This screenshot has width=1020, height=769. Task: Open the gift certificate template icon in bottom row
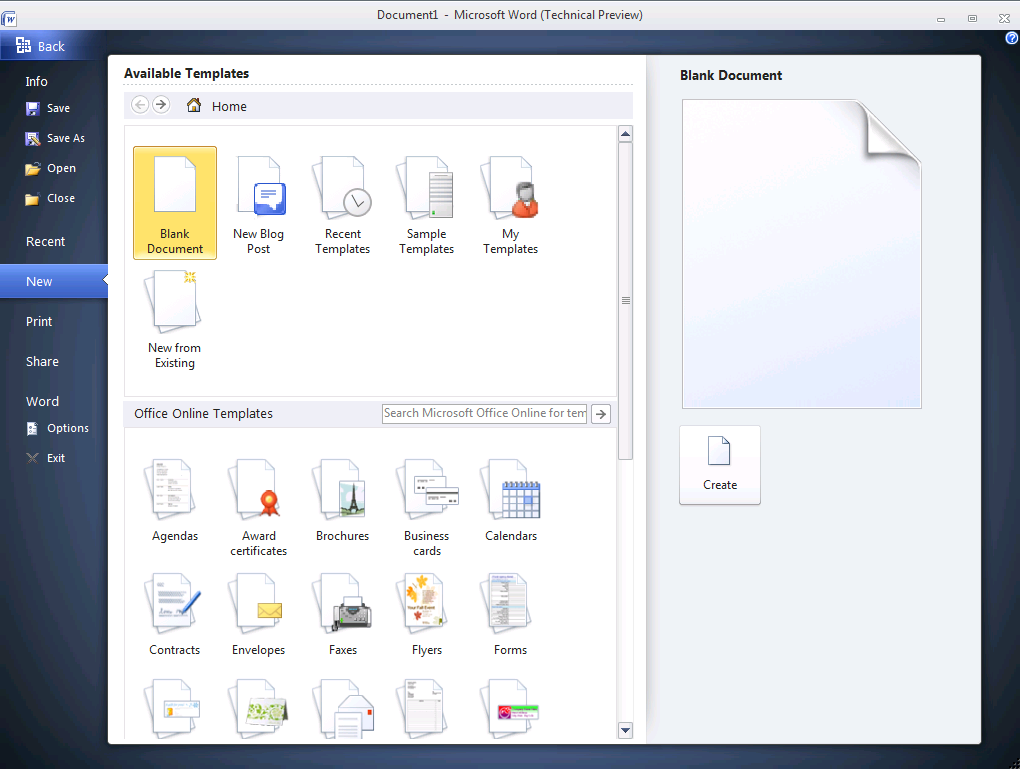coord(174,708)
